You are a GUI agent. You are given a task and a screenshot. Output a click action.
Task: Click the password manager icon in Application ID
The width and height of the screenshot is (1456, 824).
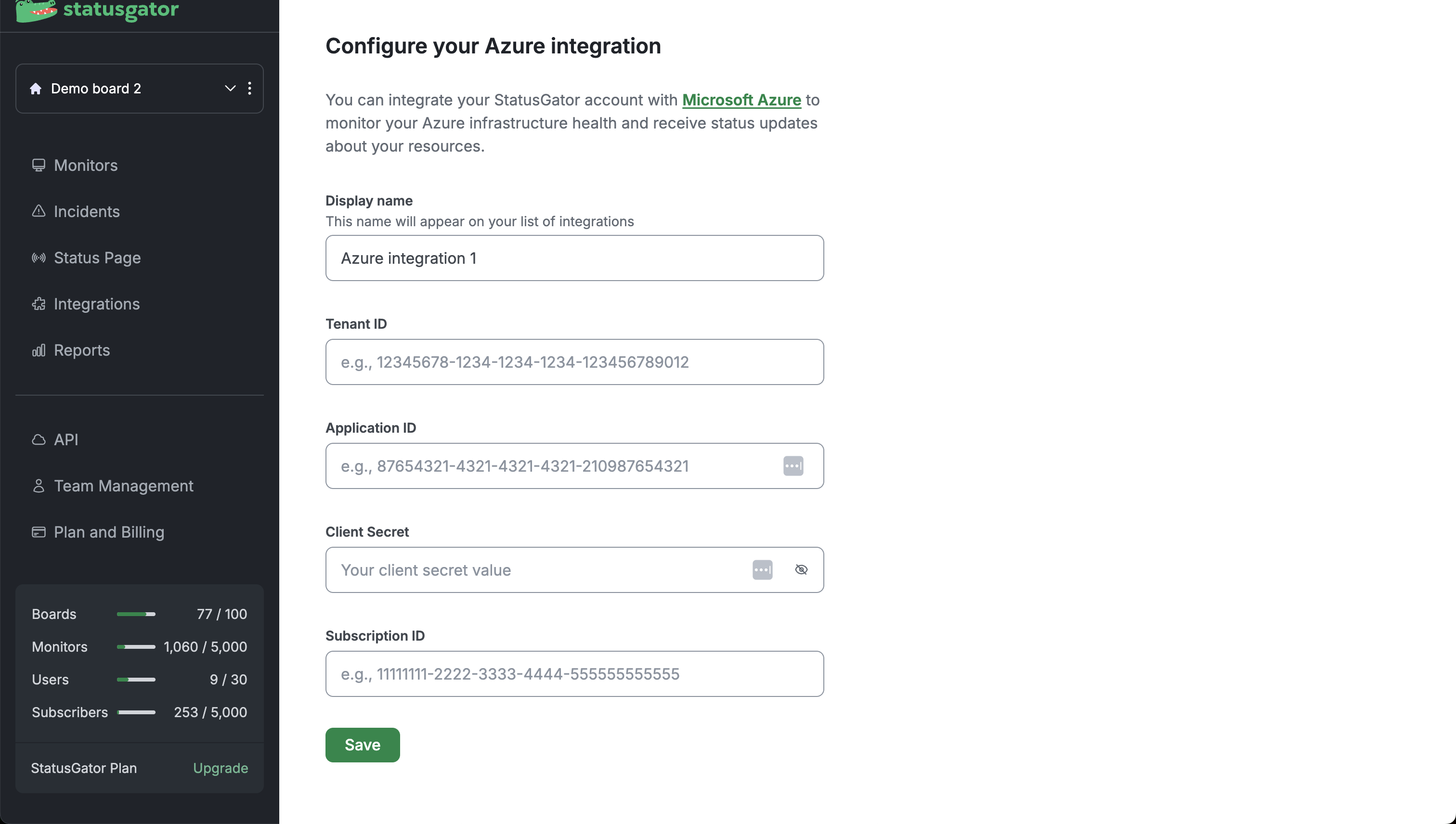[x=793, y=466]
